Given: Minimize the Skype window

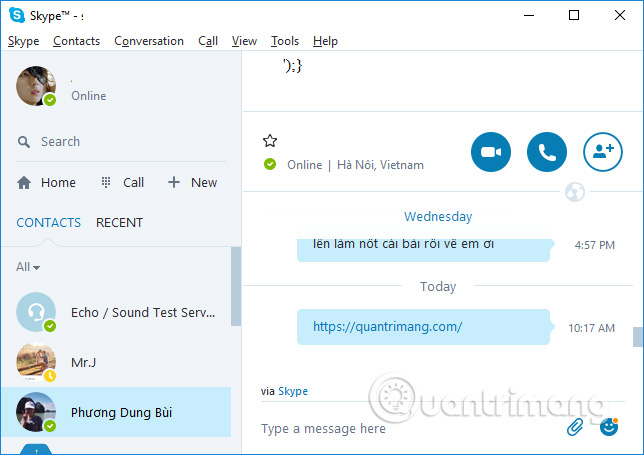Looking at the screenshot, I should tap(529, 15).
